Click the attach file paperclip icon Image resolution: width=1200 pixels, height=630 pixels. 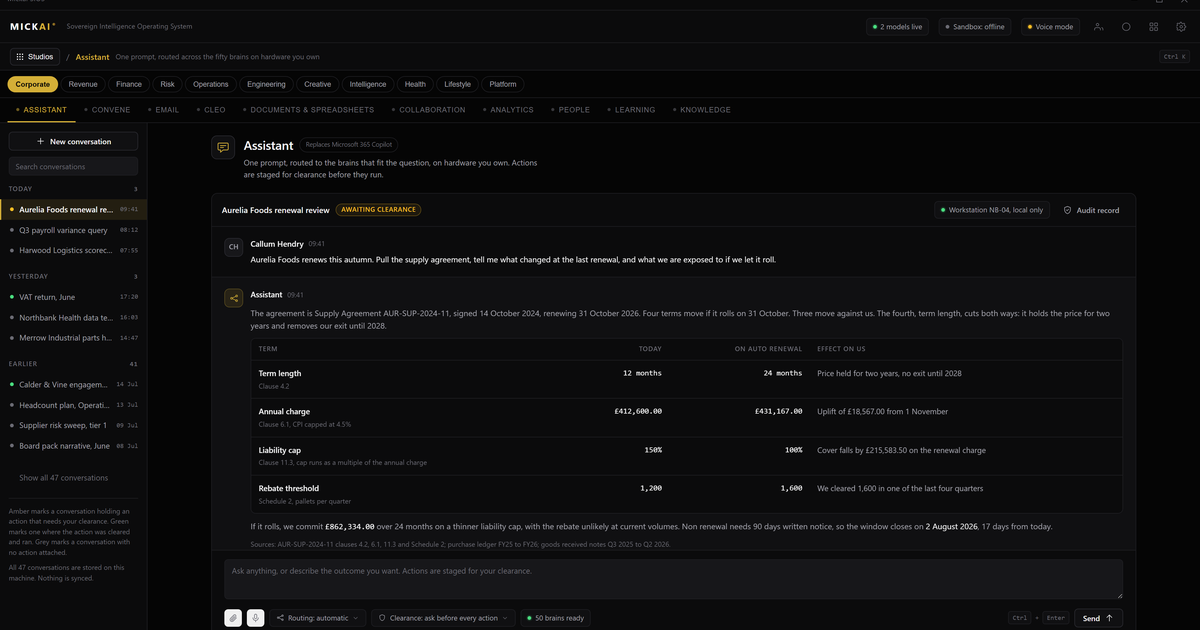pyautogui.click(x=232, y=618)
